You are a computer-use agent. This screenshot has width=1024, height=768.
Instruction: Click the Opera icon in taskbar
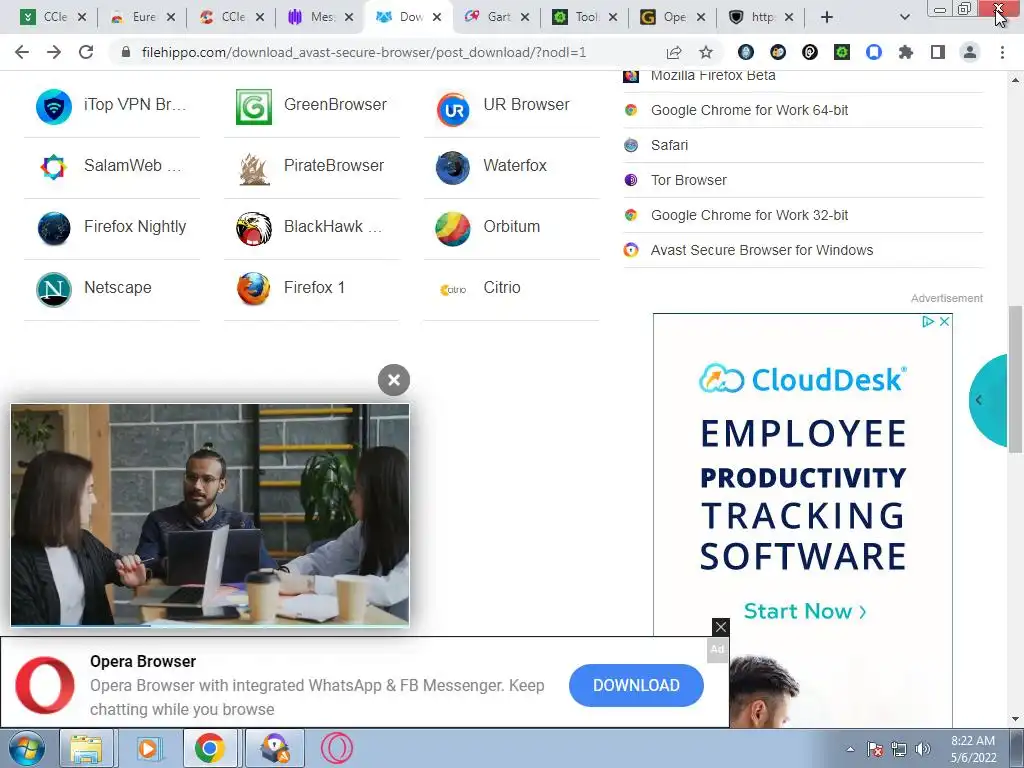coord(337,748)
